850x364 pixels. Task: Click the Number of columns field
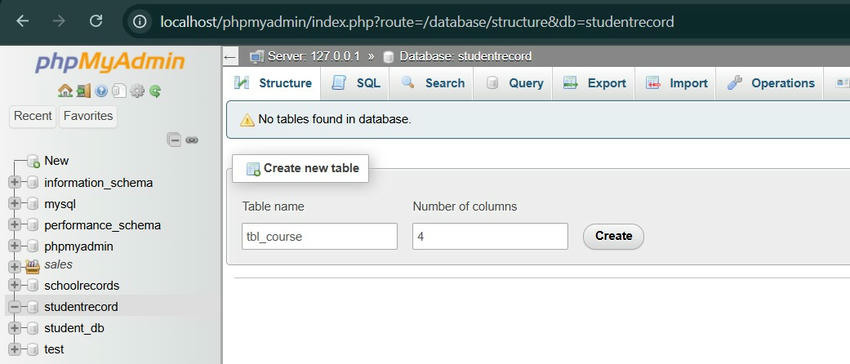coord(490,237)
